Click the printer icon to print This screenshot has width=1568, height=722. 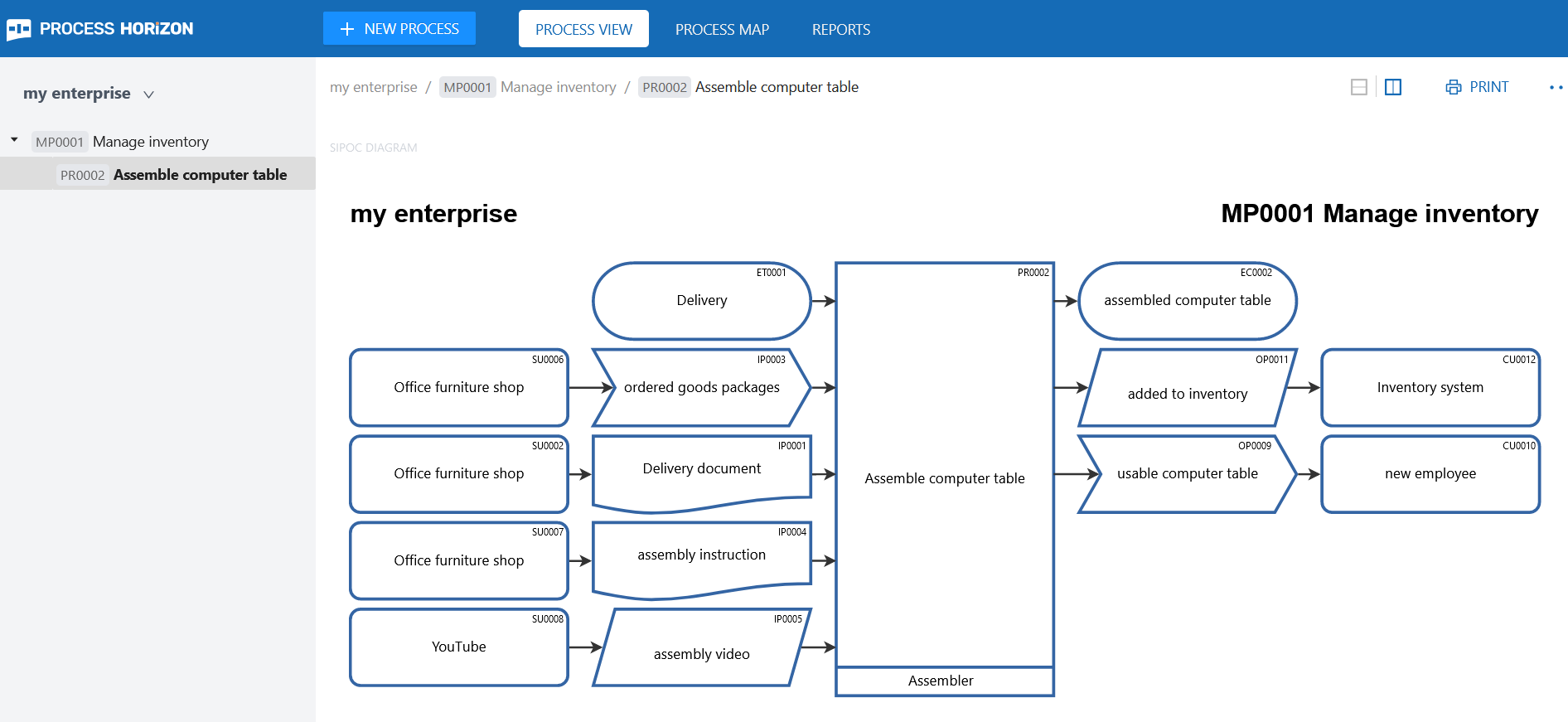pyautogui.click(x=1453, y=87)
